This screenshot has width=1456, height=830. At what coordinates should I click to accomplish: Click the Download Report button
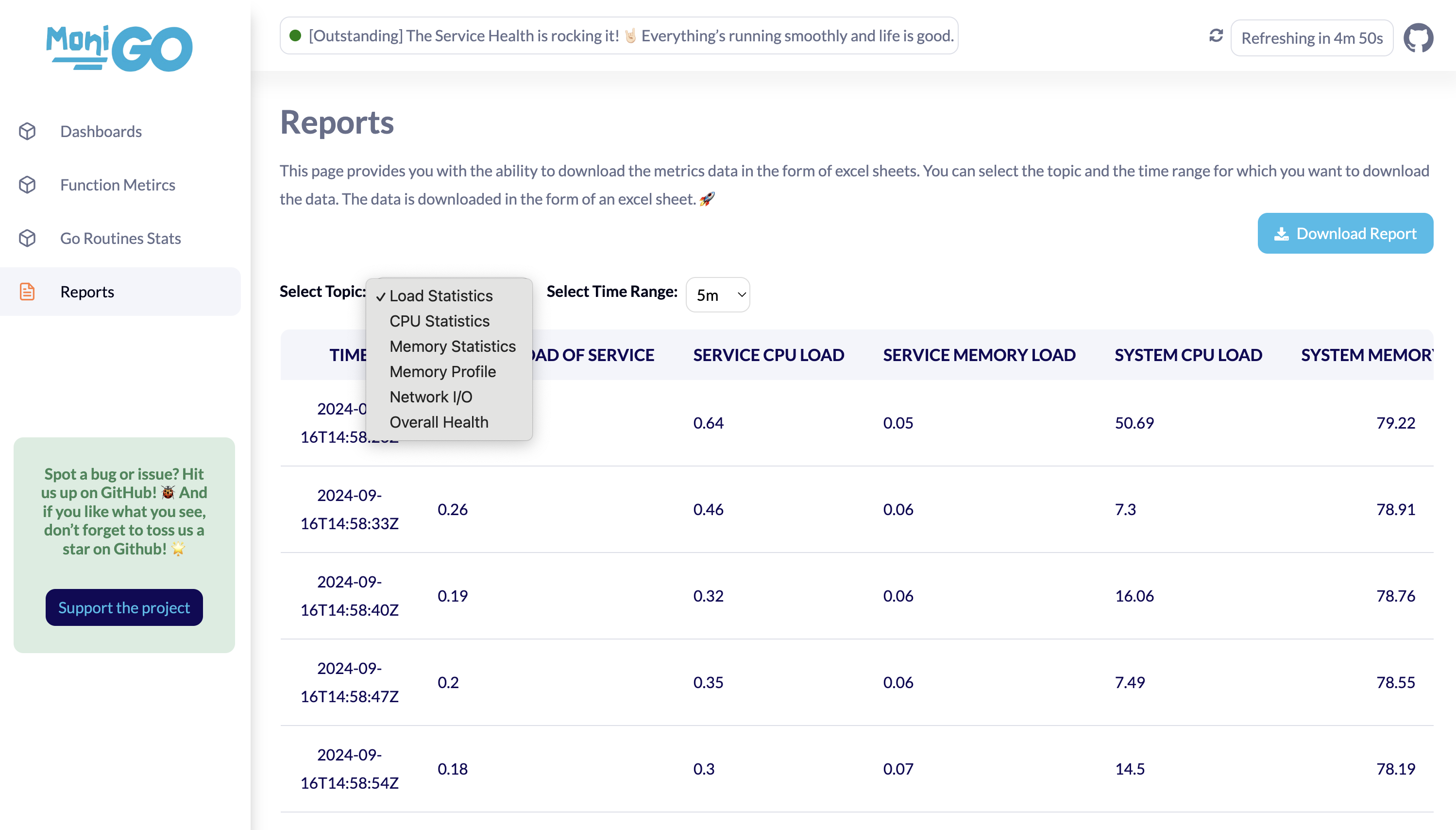[1345, 234]
